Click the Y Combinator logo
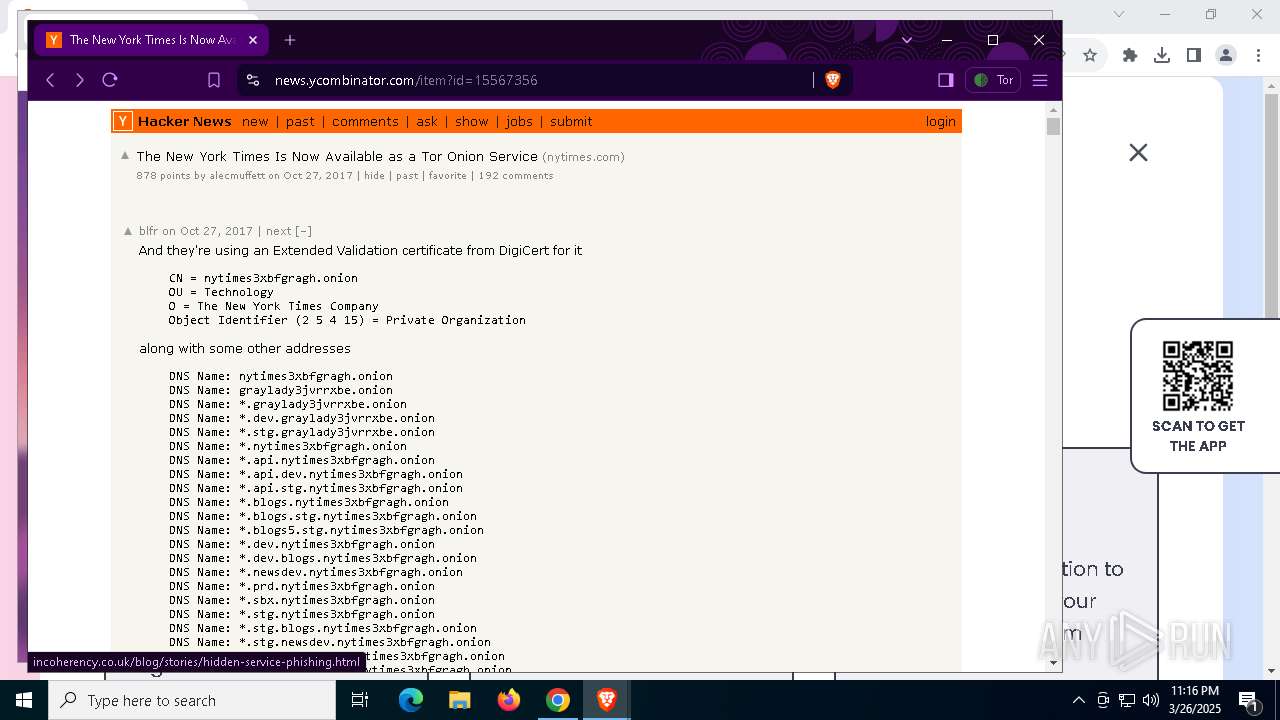The image size is (1280, 720). coord(122,121)
